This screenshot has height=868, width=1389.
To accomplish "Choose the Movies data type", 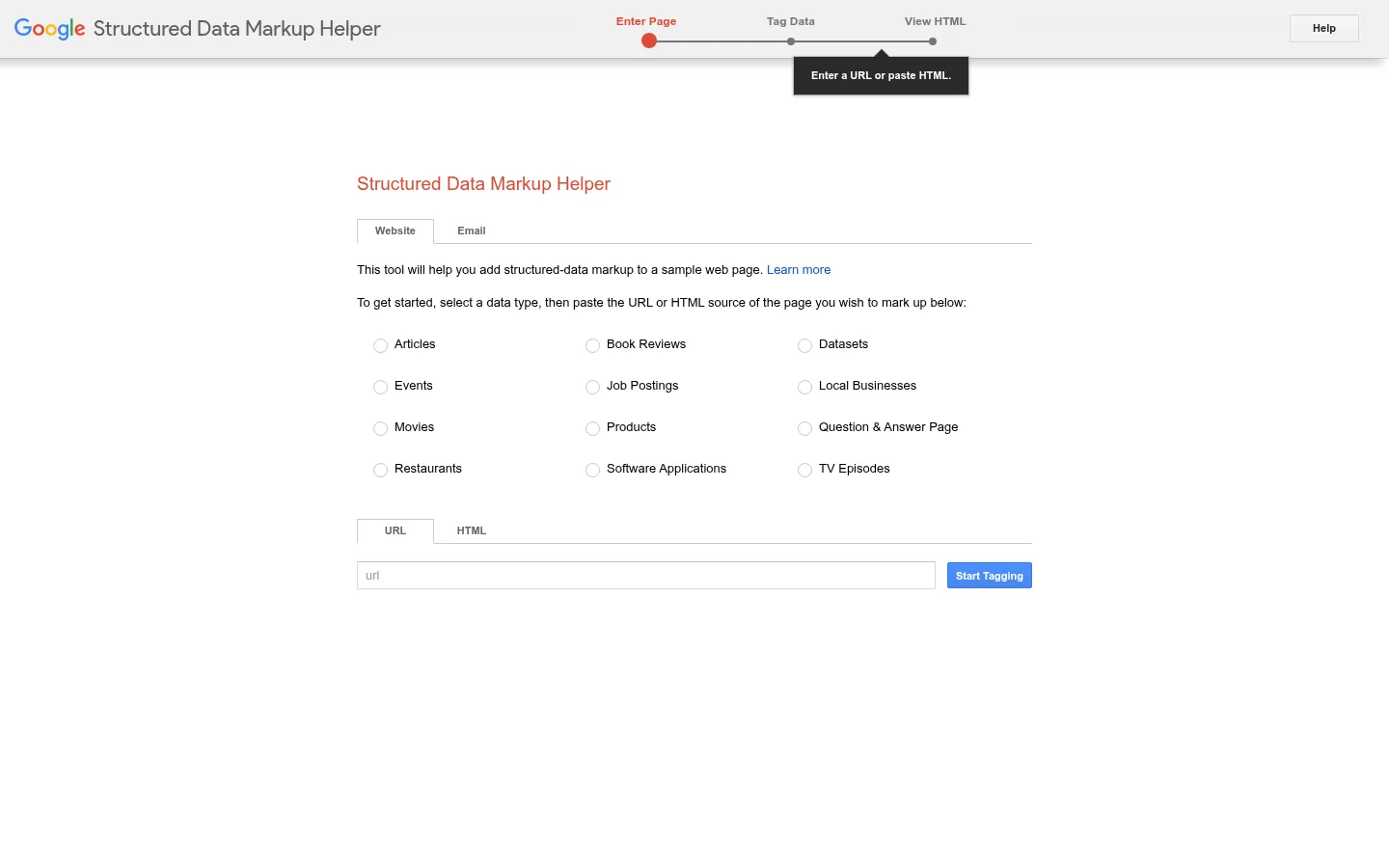I will click(380, 428).
